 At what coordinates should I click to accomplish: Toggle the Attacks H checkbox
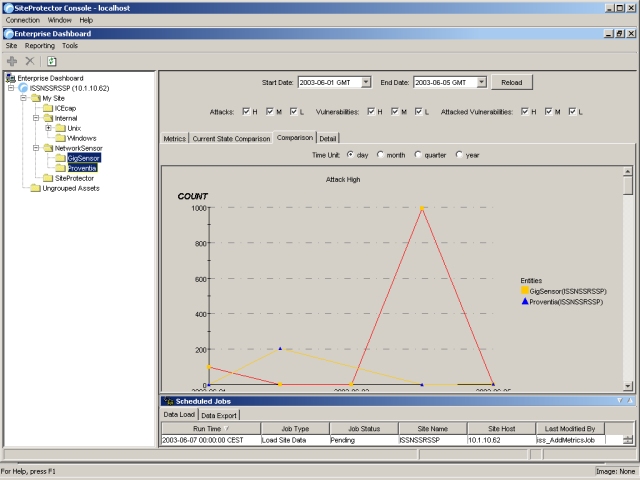click(x=246, y=111)
